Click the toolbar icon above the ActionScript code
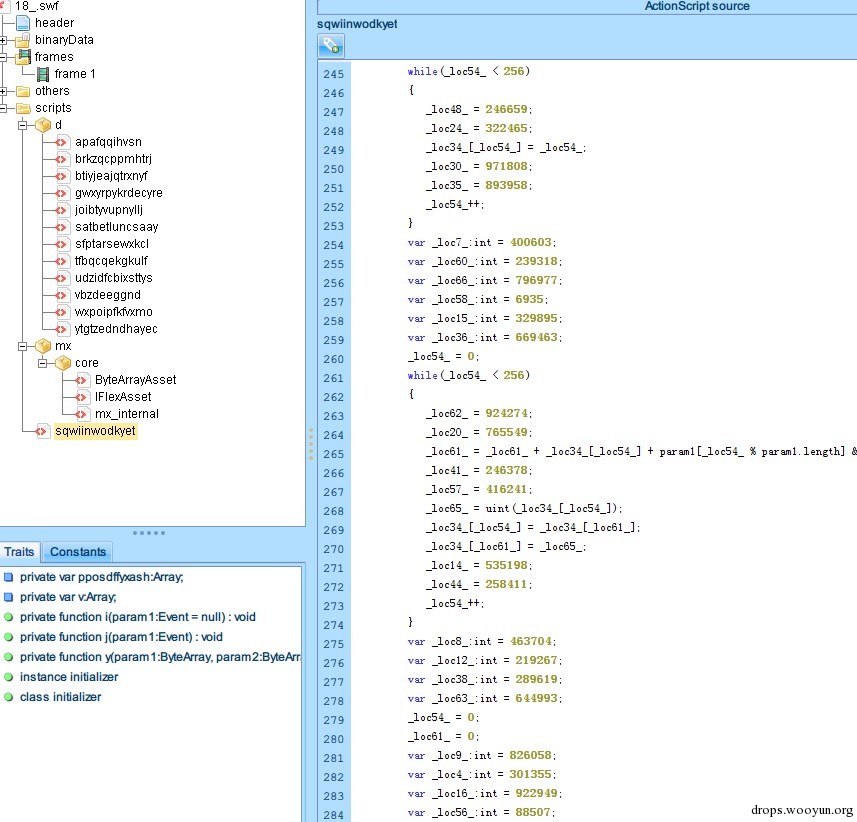 [x=331, y=45]
